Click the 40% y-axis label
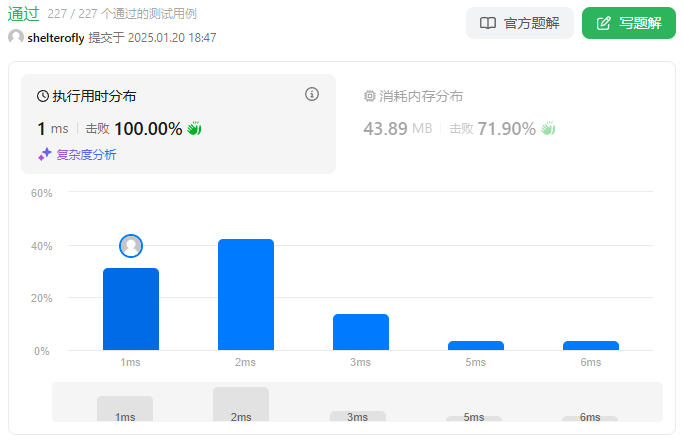Screen dimensions: 684x441 point(41,246)
